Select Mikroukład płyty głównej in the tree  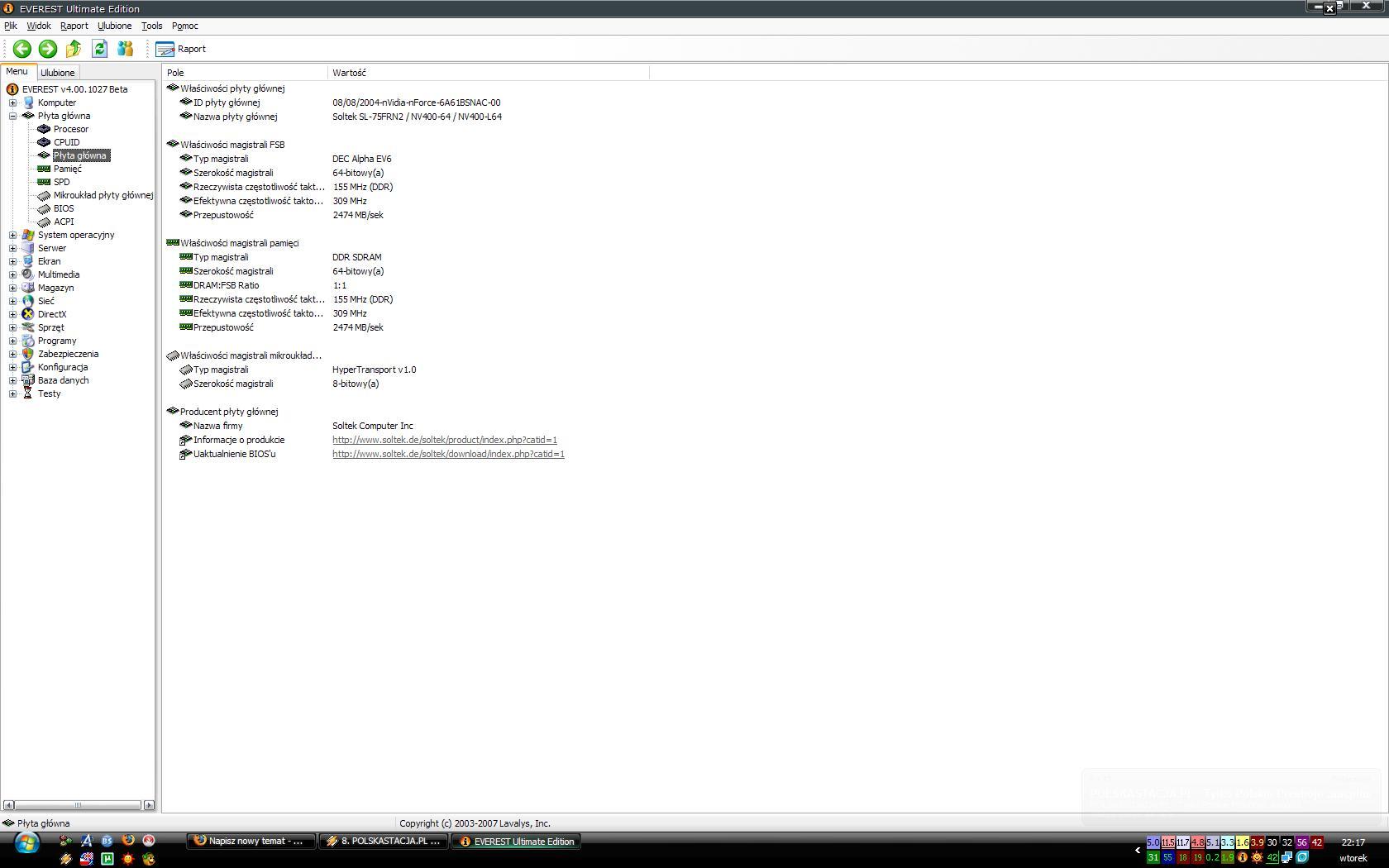(103, 195)
